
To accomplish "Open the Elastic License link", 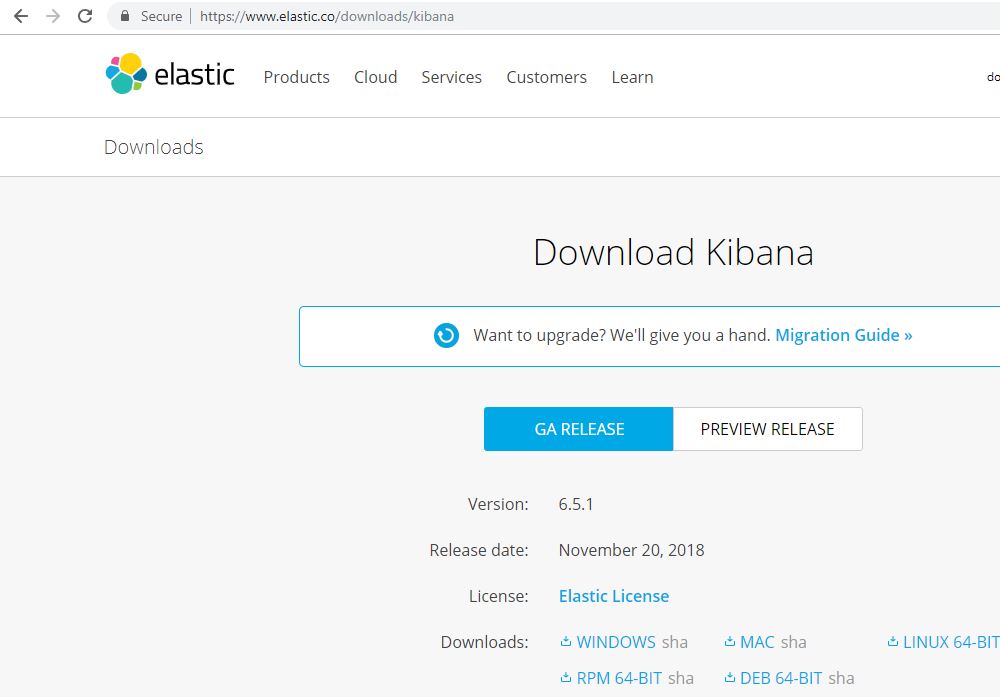I will [x=614, y=596].
